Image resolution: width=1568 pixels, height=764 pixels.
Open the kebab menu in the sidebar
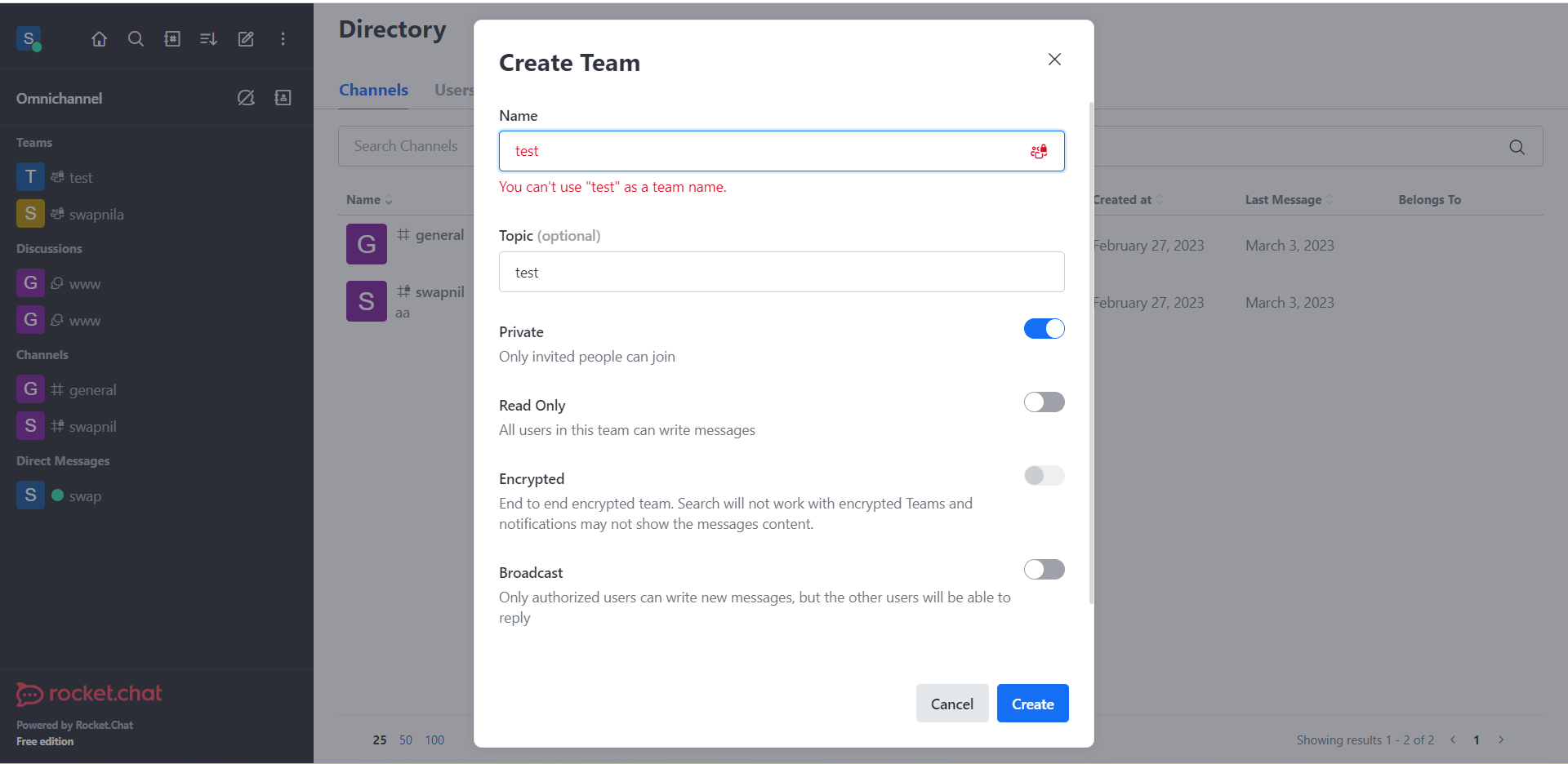pos(283,38)
